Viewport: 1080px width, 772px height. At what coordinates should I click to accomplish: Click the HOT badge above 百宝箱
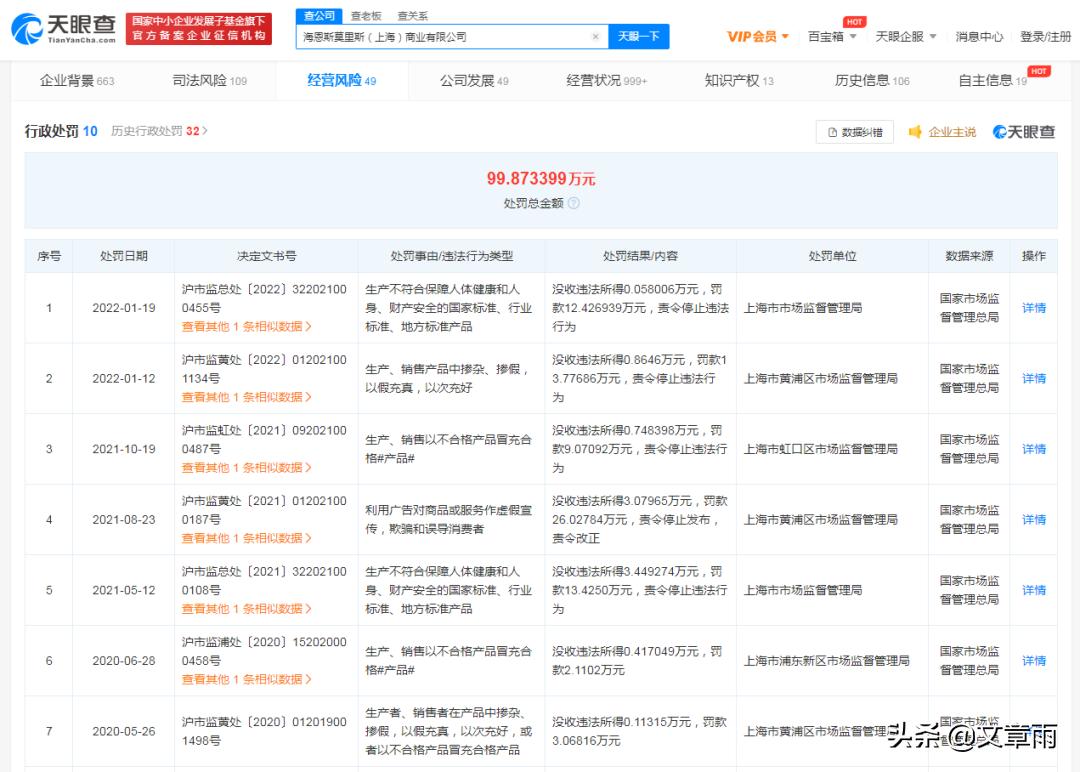855,20
